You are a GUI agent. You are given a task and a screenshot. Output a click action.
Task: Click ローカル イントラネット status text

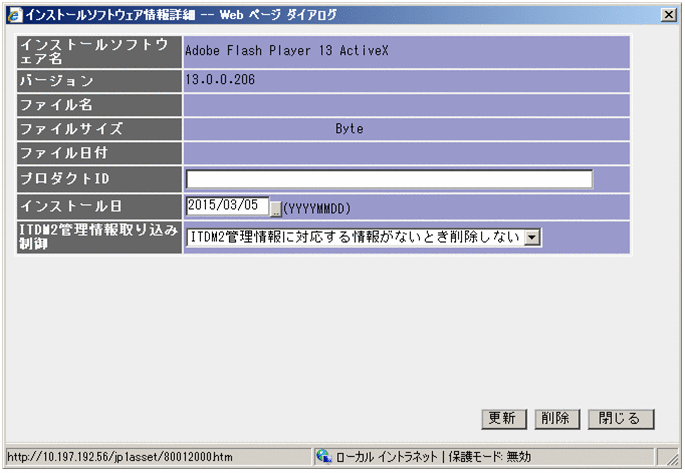(387, 457)
